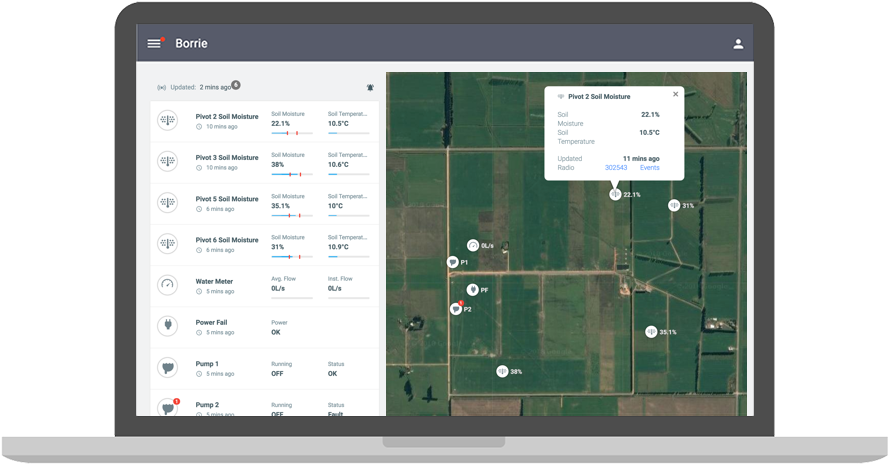The height and width of the screenshot is (464, 888).
Task: Select the P1 pump marker on map
Action: 453,262
